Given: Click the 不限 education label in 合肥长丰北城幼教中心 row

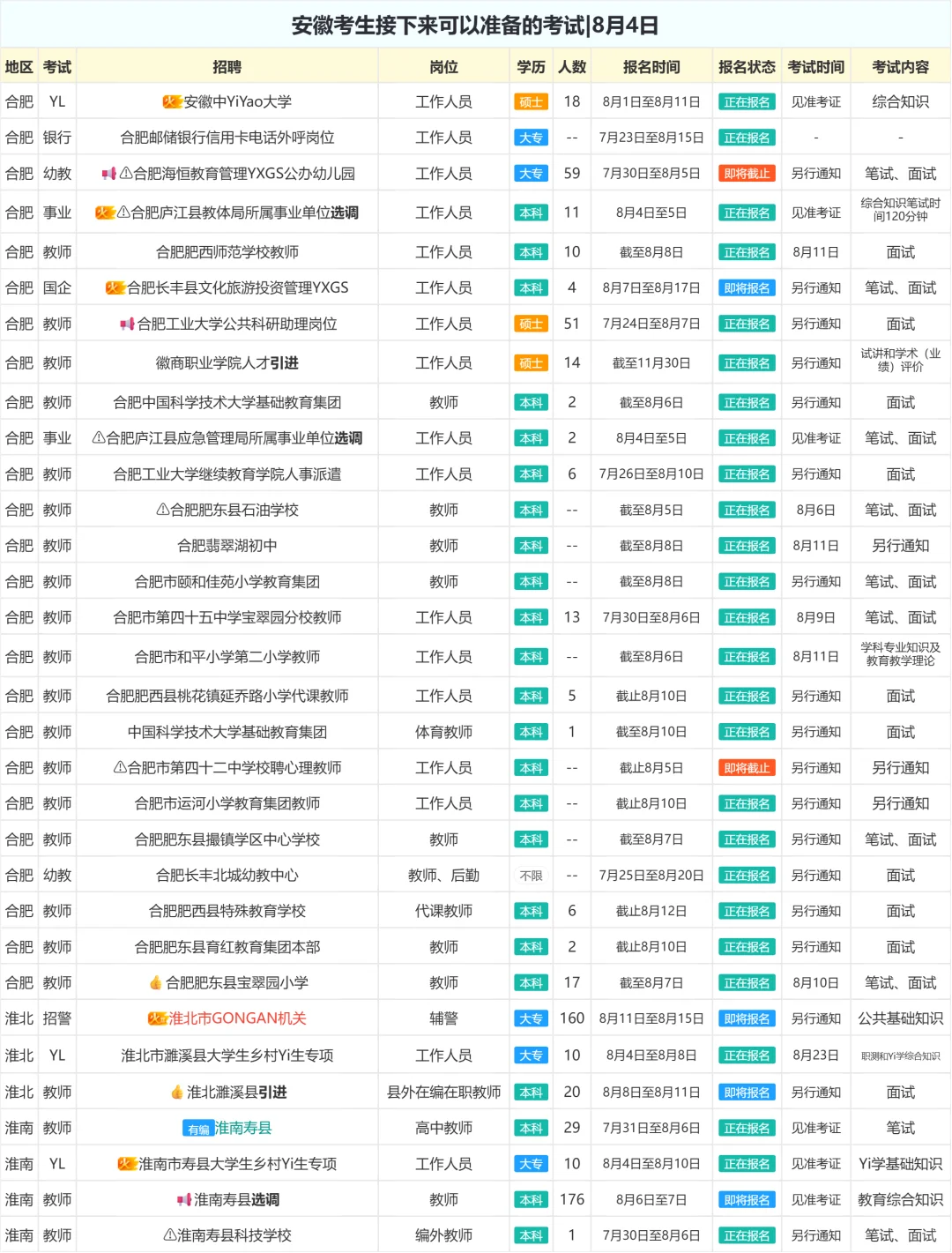Looking at the screenshot, I should tap(532, 876).
